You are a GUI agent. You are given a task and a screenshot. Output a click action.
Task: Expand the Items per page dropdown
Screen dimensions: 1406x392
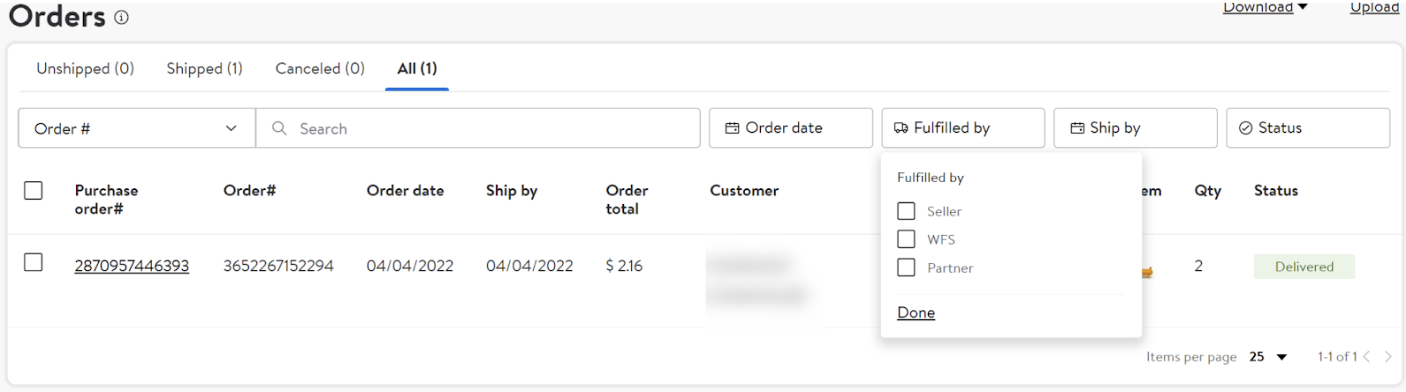1269,357
